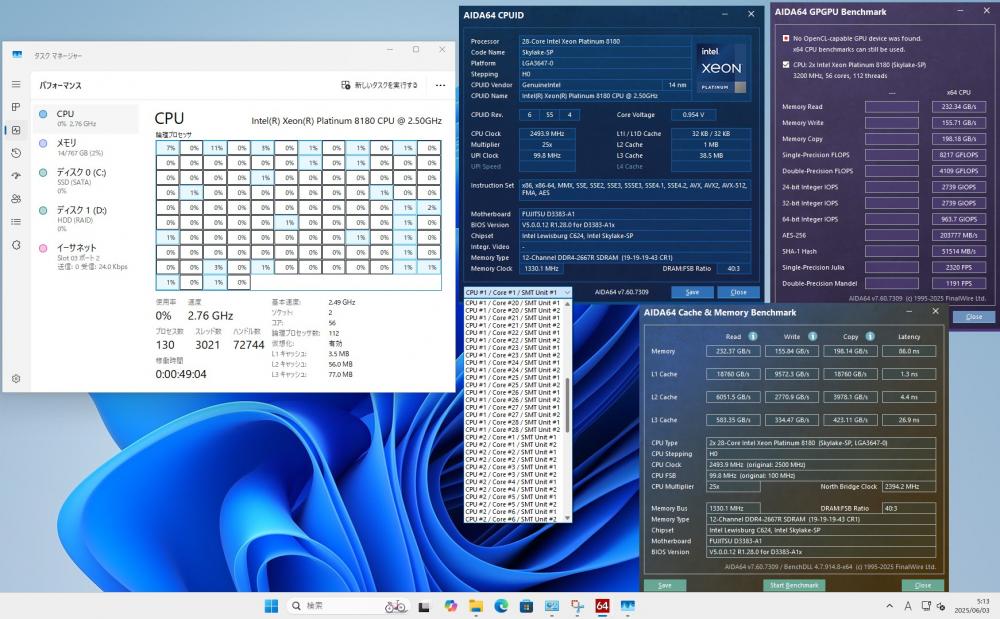Image resolution: width=1000 pixels, height=619 pixels.
Task: Open the taskbar clock and date
Action: [x=971, y=606]
